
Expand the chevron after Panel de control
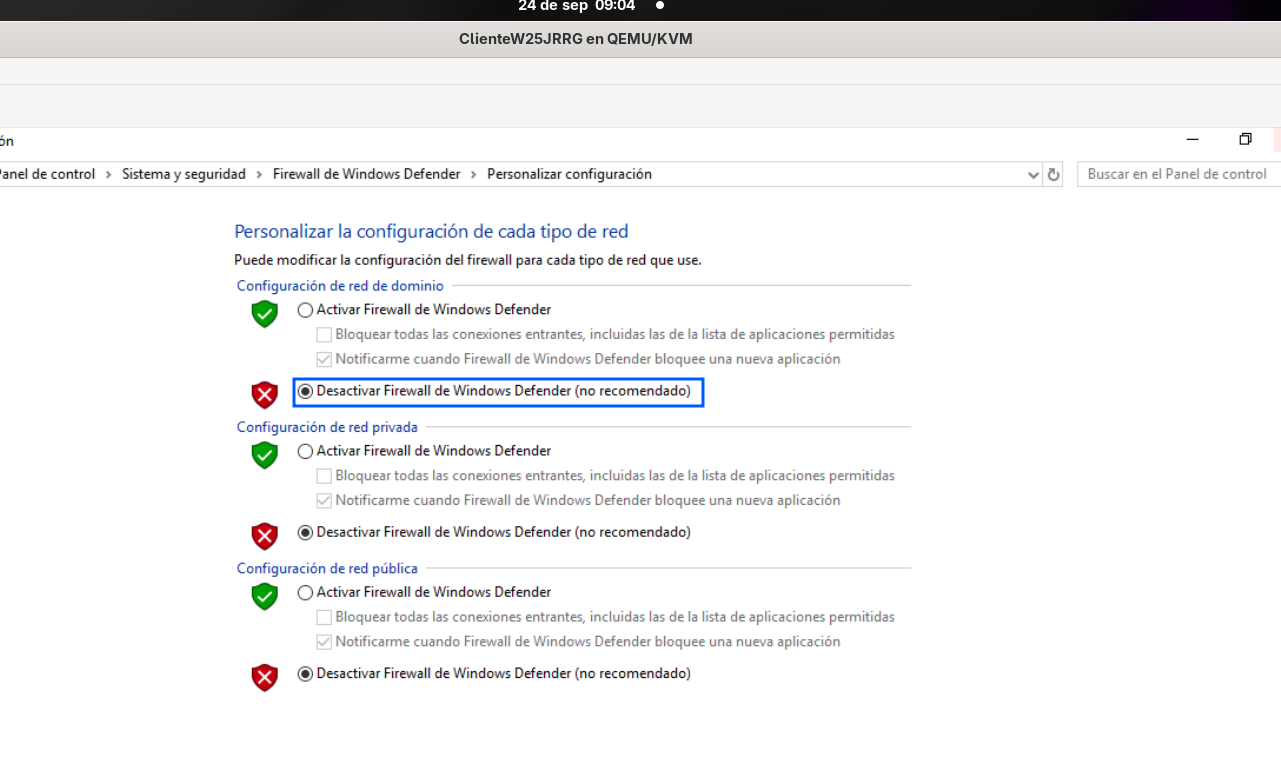tap(109, 174)
